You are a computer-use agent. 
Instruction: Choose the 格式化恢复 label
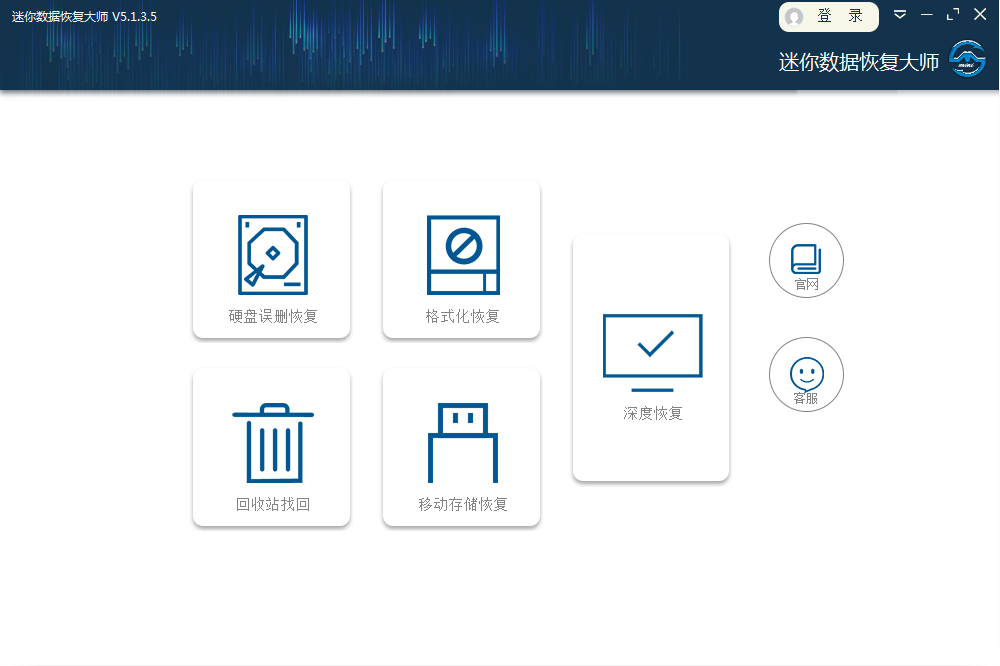pos(462,317)
